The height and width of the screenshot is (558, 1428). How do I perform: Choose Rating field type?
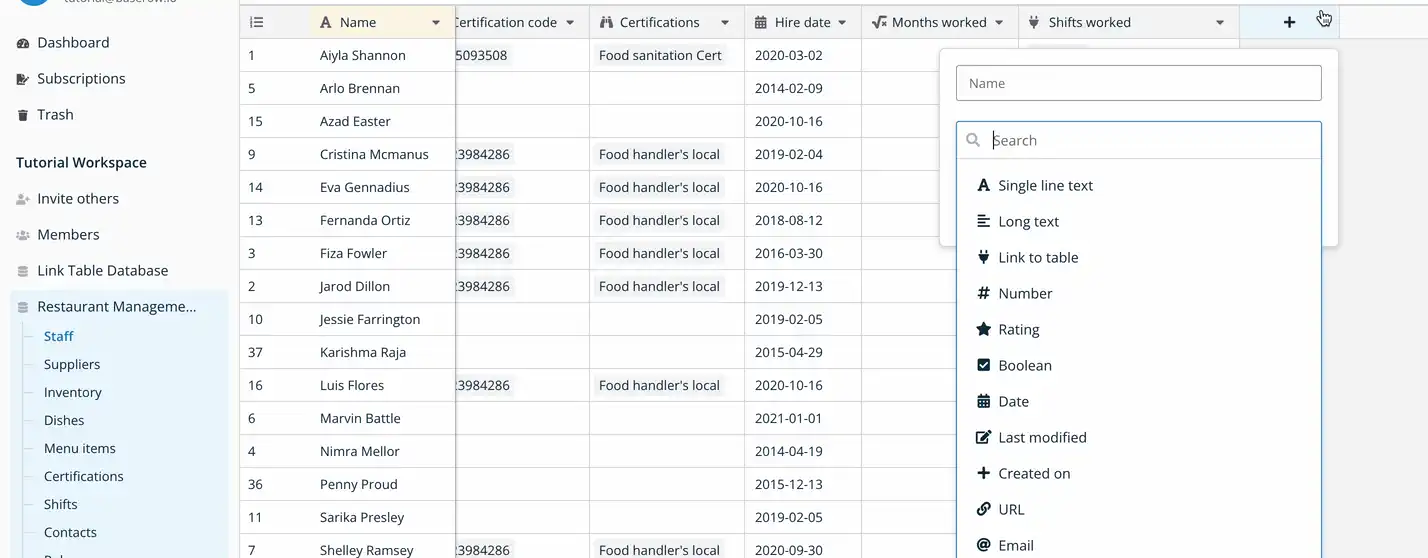(1139, 330)
